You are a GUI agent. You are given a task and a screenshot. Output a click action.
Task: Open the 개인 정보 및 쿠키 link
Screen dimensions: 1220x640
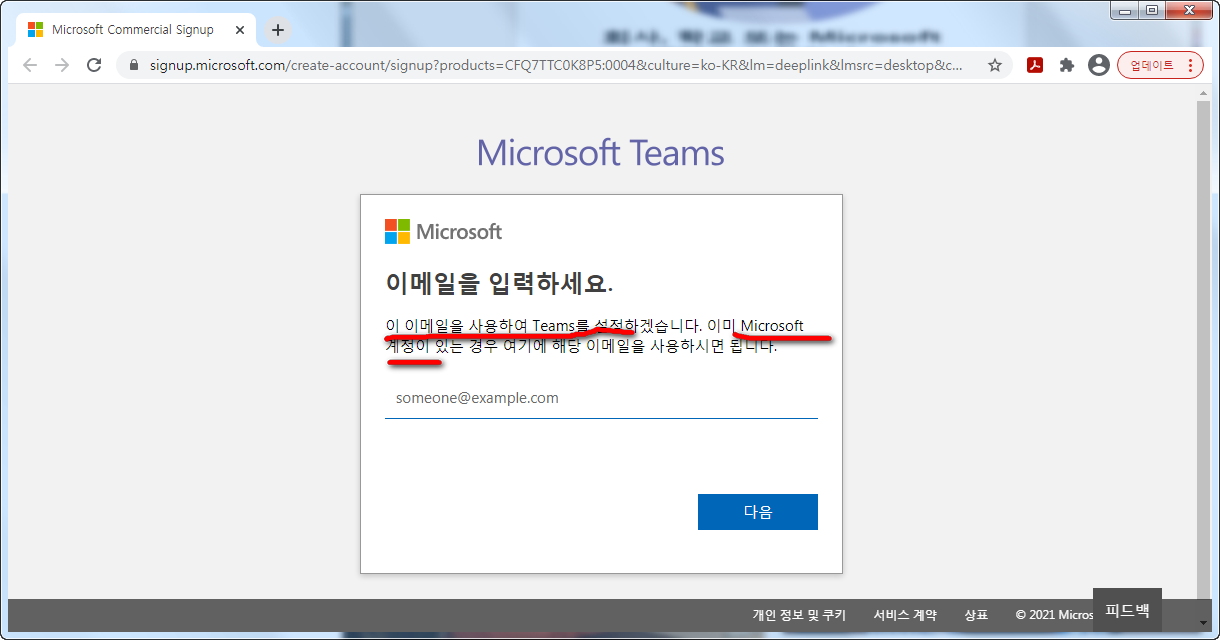pyautogui.click(x=799, y=615)
